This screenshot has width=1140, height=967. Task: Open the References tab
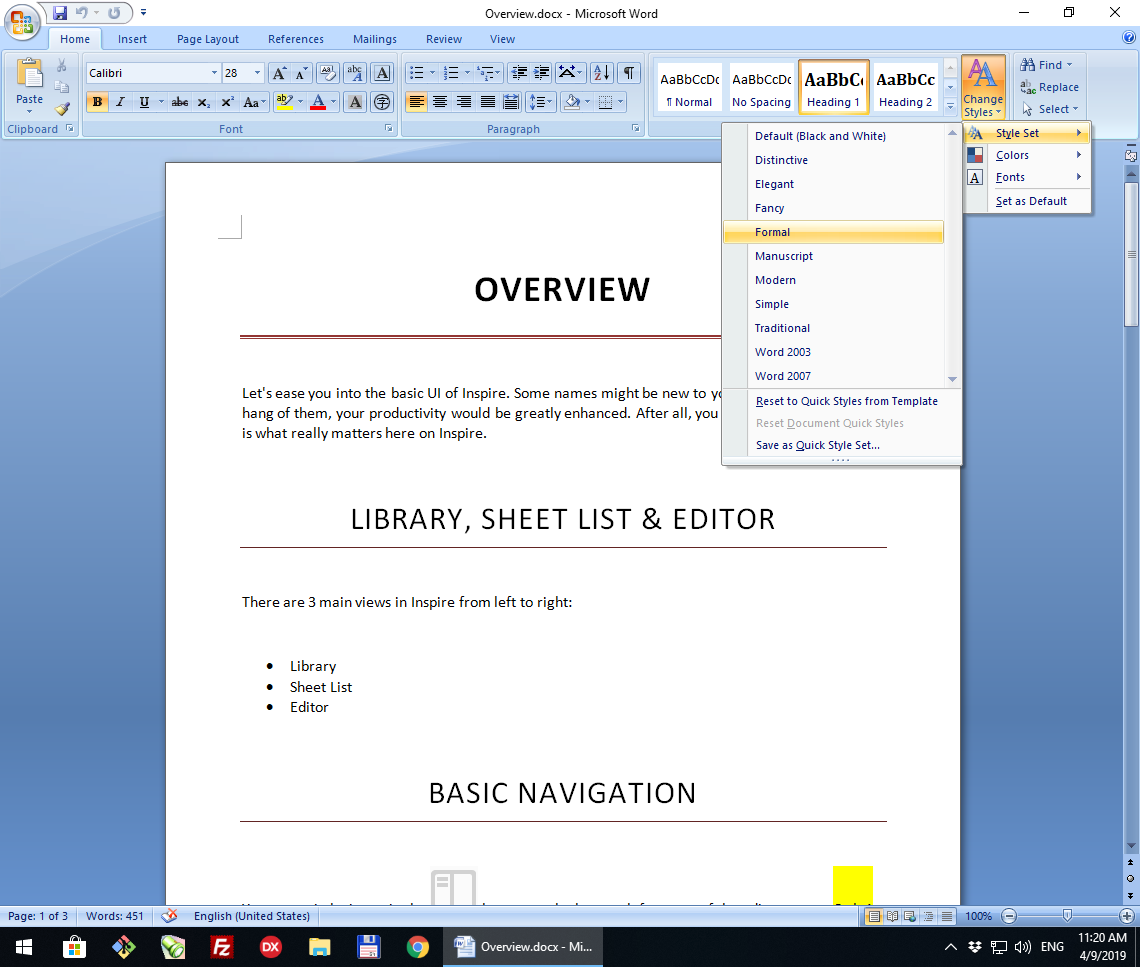pyautogui.click(x=296, y=39)
